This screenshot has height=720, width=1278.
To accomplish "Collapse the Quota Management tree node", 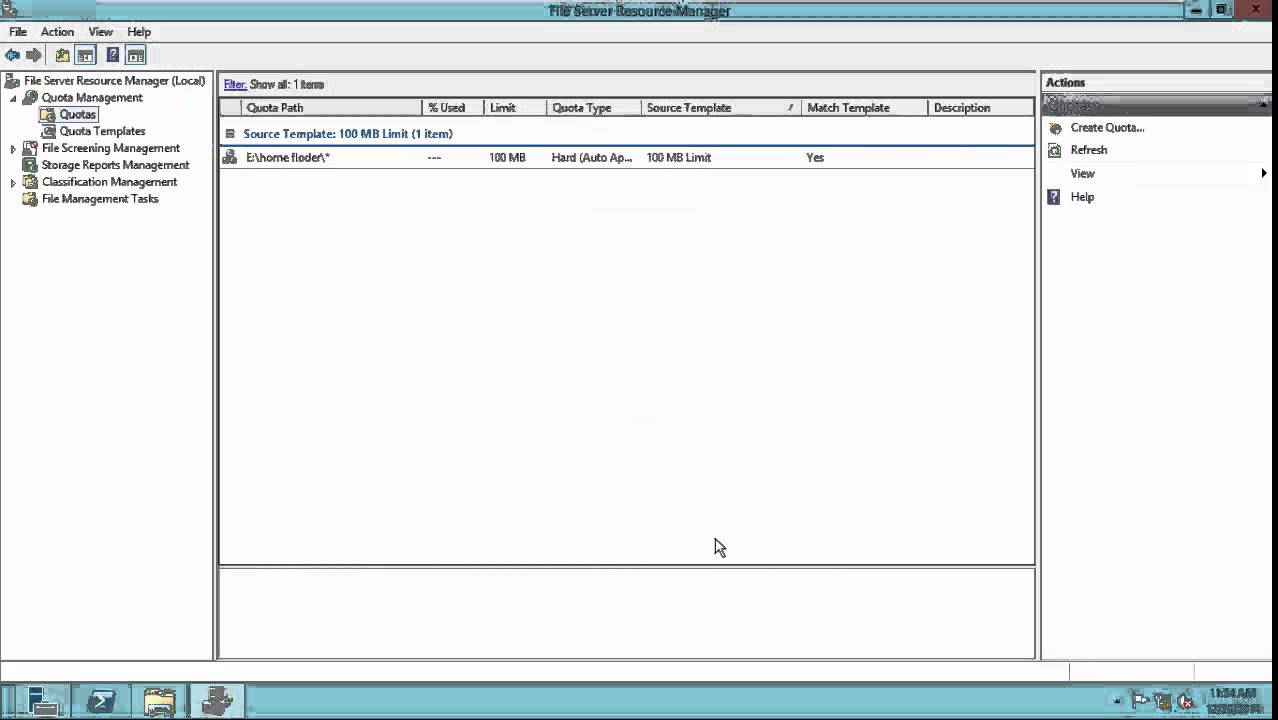I will pos(13,98).
